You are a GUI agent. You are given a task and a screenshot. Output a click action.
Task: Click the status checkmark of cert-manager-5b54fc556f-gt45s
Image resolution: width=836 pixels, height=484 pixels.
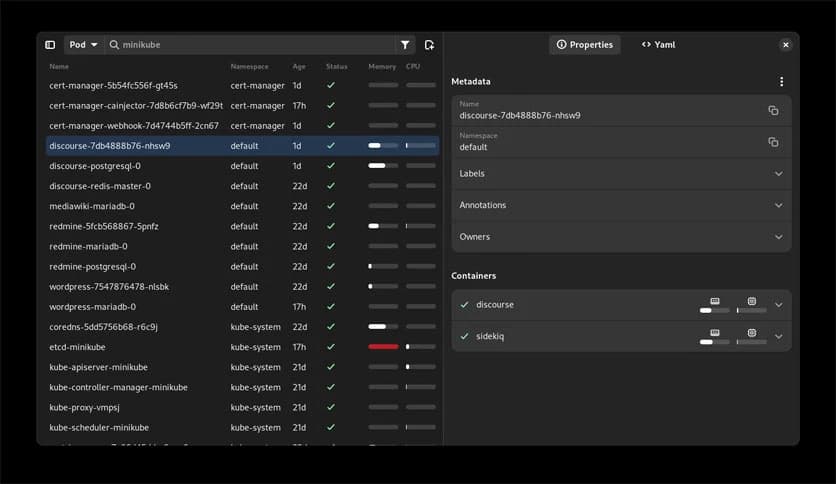331,85
